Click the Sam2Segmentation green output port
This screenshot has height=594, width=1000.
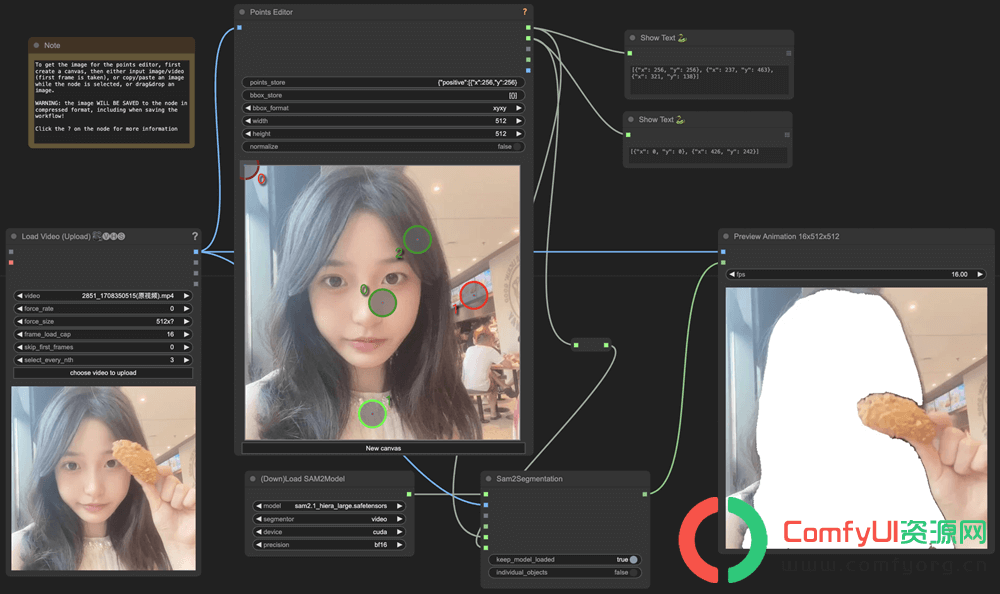pyautogui.click(x=645, y=494)
